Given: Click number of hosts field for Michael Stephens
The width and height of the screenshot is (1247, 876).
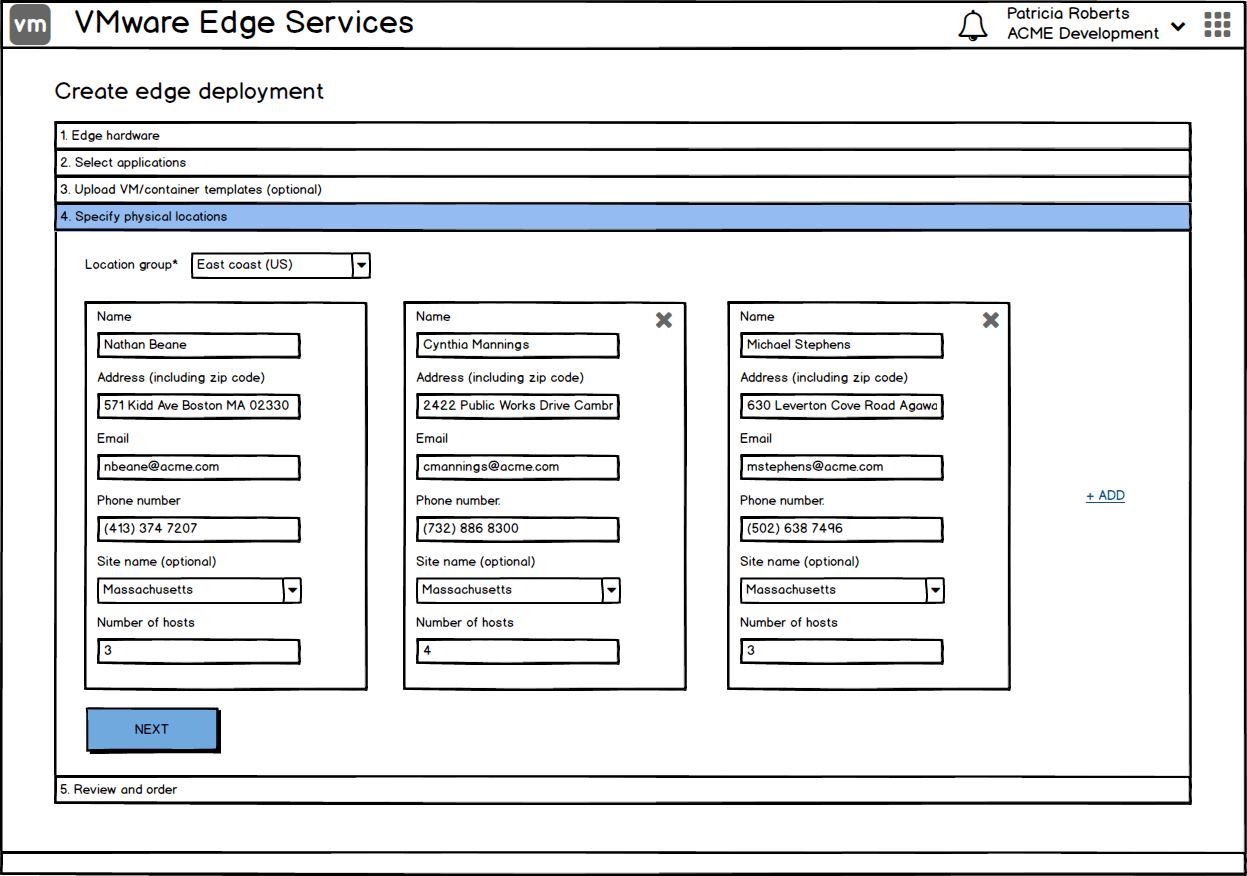Looking at the screenshot, I should click(x=842, y=651).
